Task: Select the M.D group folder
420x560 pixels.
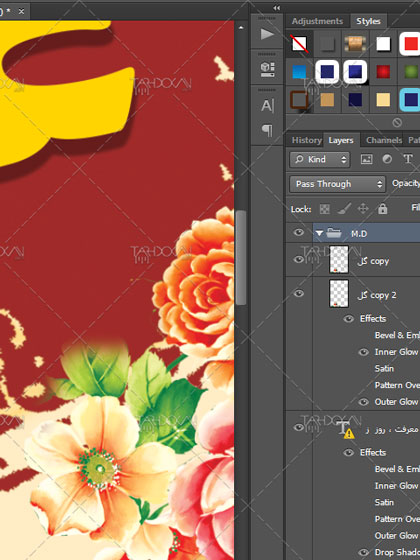Action: [334, 233]
